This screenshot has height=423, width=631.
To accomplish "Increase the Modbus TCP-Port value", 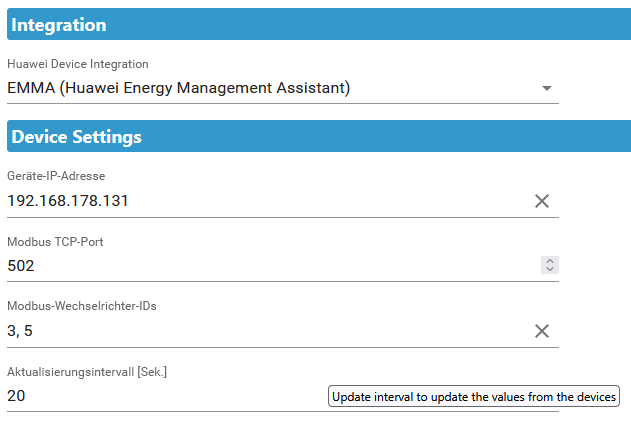I will pyautogui.click(x=549, y=261).
